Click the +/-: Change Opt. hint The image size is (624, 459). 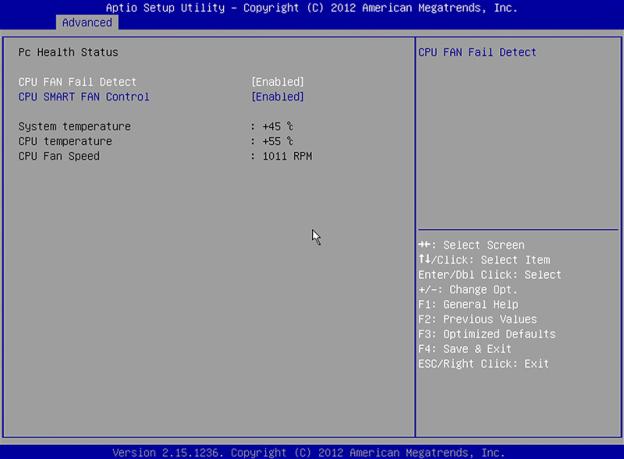click(468, 289)
